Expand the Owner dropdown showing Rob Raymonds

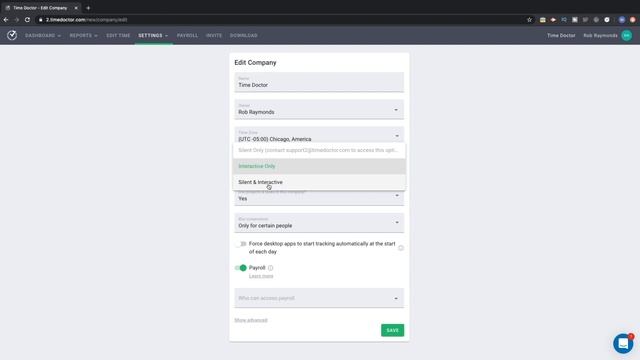319,109
